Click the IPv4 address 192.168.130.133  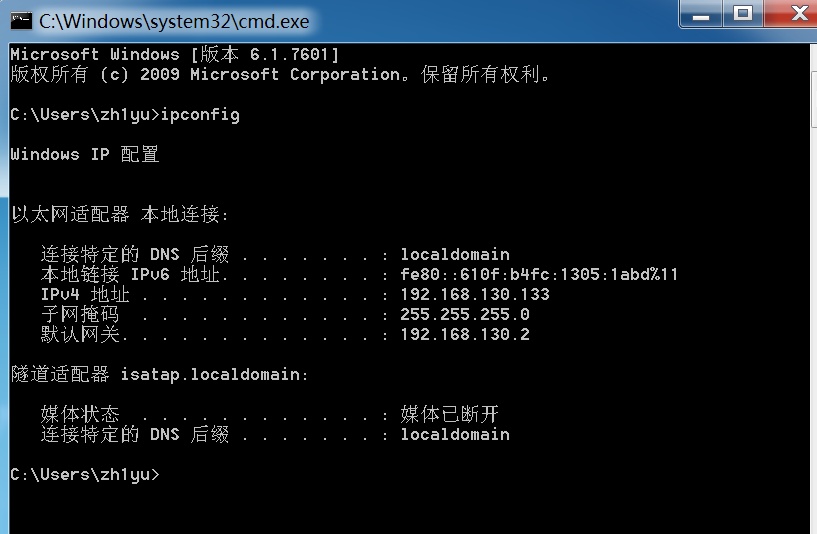(474, 295)
